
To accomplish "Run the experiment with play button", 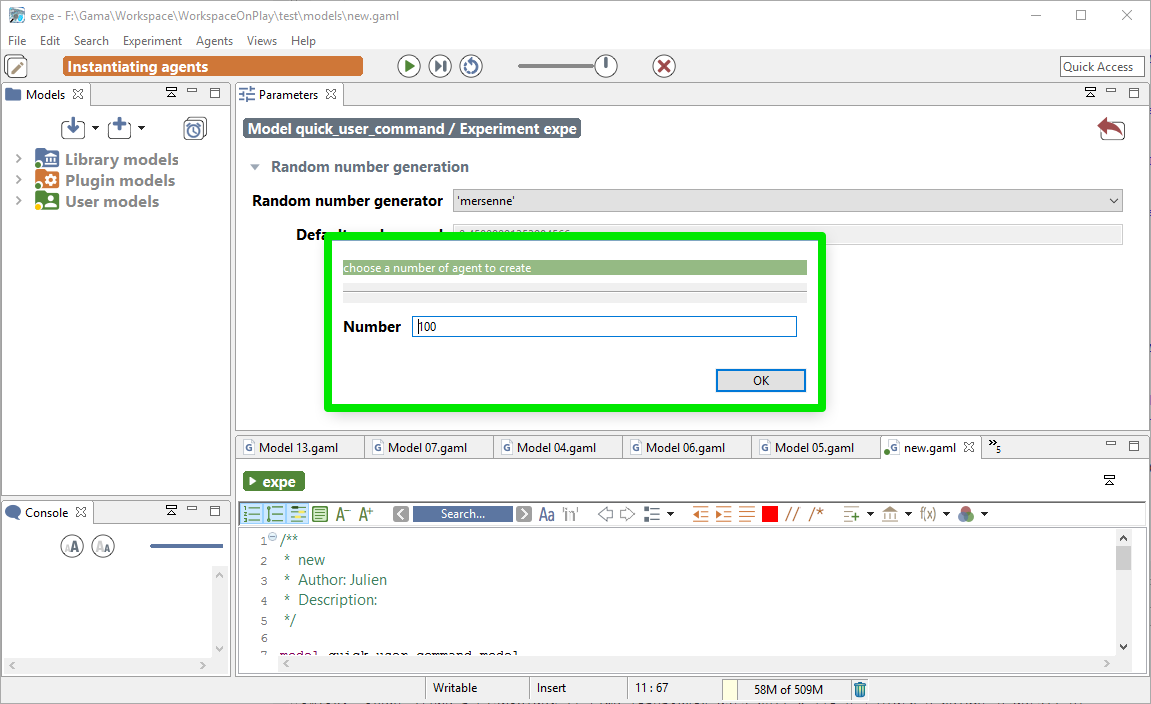I will [409, 66].
